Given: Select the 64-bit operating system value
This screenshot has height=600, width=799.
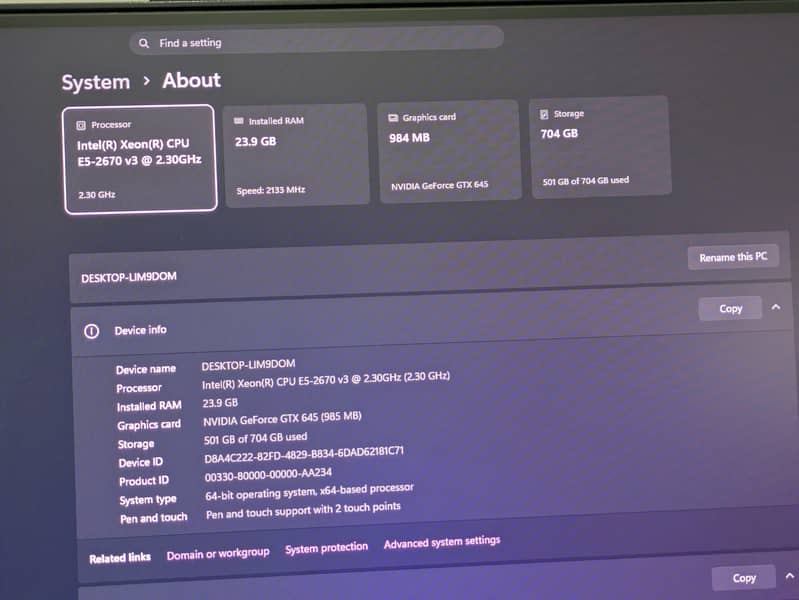Looking at the screenshot, I should pos(309,491).
